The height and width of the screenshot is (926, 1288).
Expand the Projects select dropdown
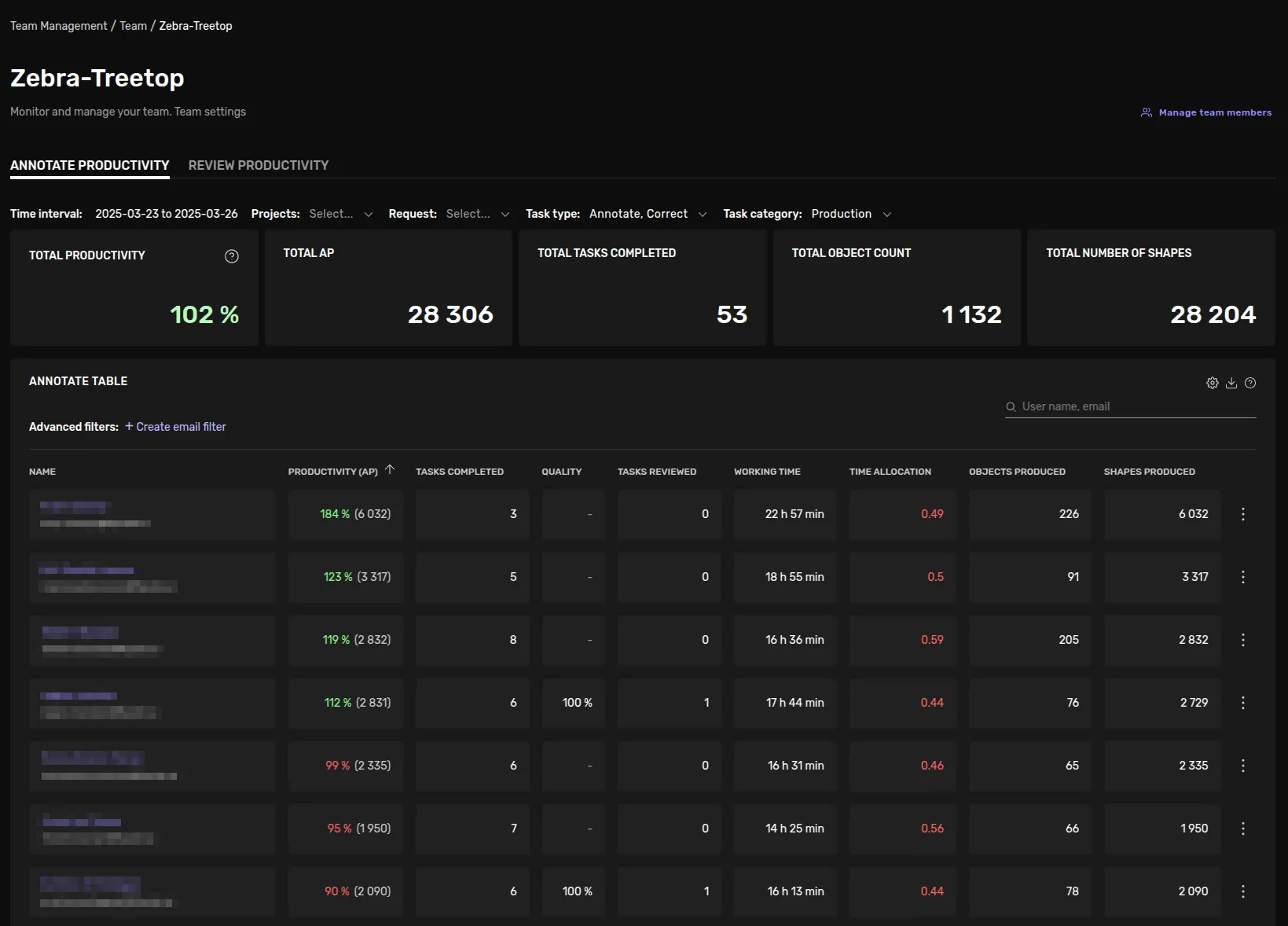pos(341,214)
